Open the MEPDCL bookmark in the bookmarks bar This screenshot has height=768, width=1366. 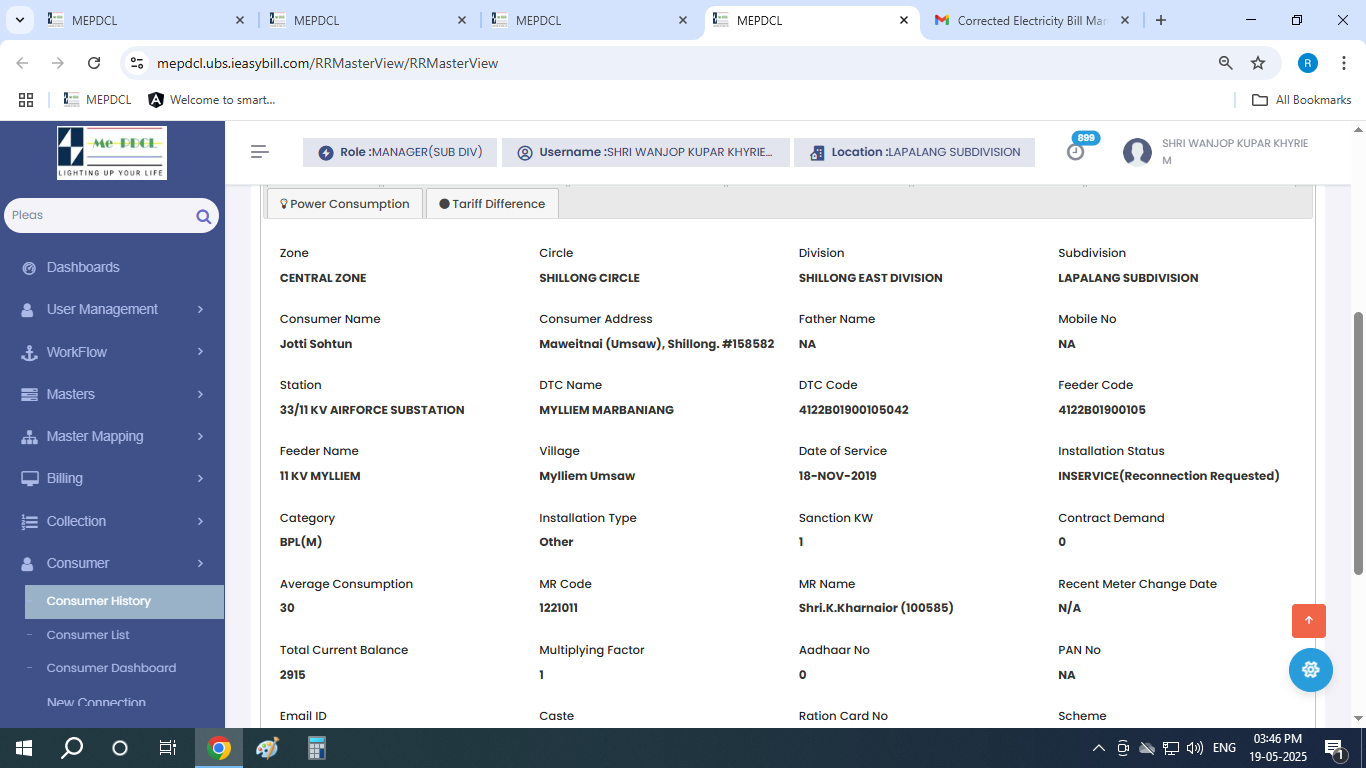(97, 100)
